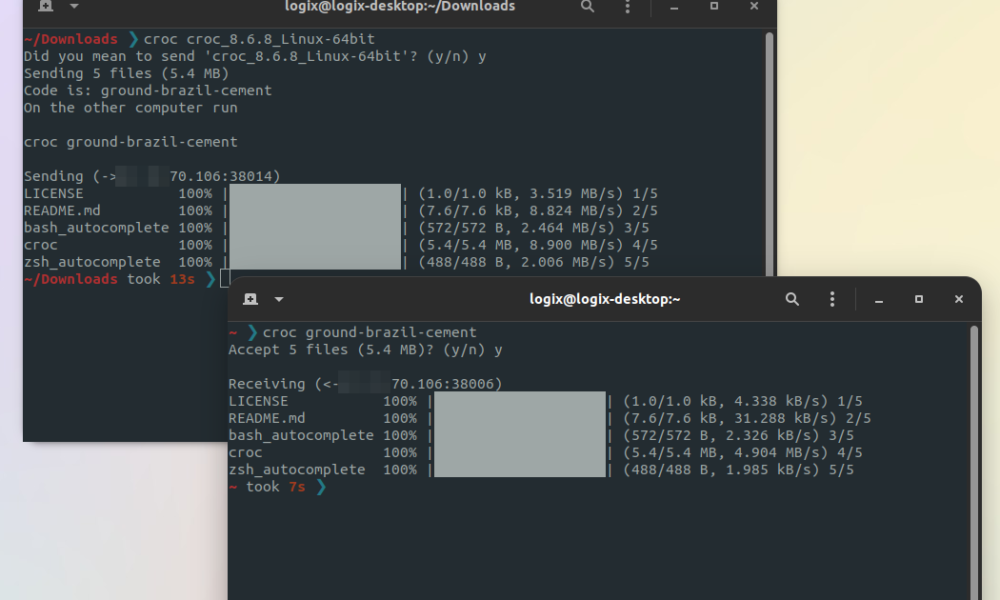Image resolution: width=1000 pixels, height=600 pixels.
Task: Click 'README.md' in the front terminal
Action: tap(267, 418)
